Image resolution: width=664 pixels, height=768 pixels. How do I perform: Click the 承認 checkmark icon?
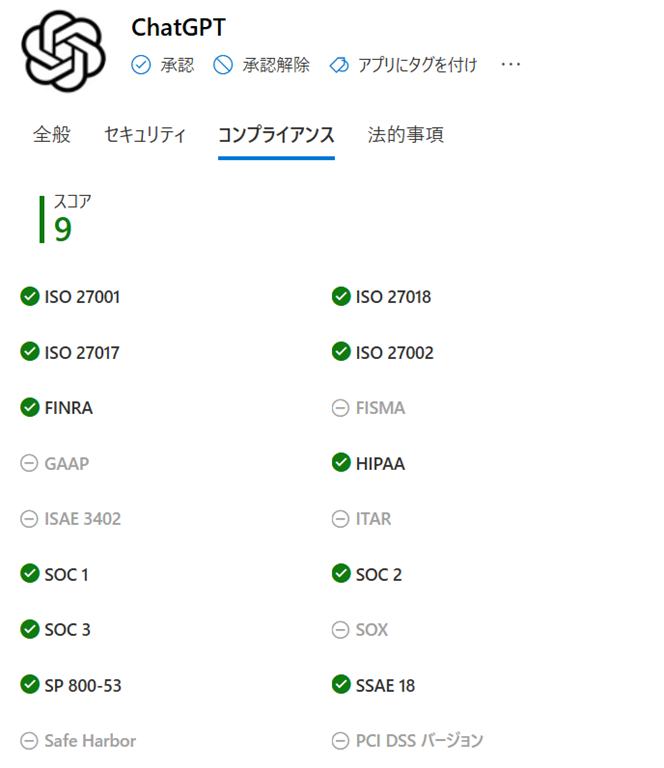141,65
